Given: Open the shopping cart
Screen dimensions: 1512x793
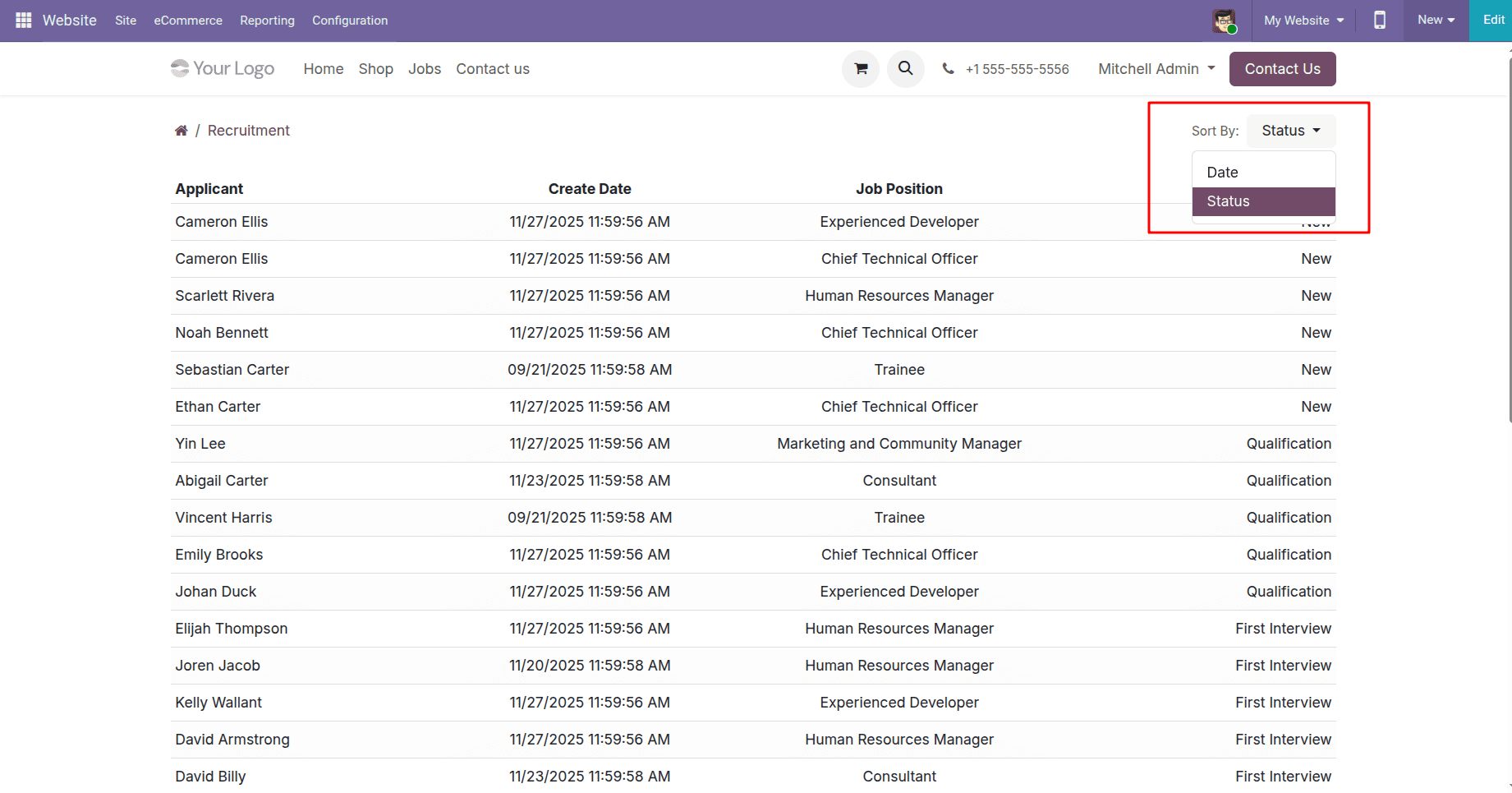Looking at the screenshot, I should (860, 69).
